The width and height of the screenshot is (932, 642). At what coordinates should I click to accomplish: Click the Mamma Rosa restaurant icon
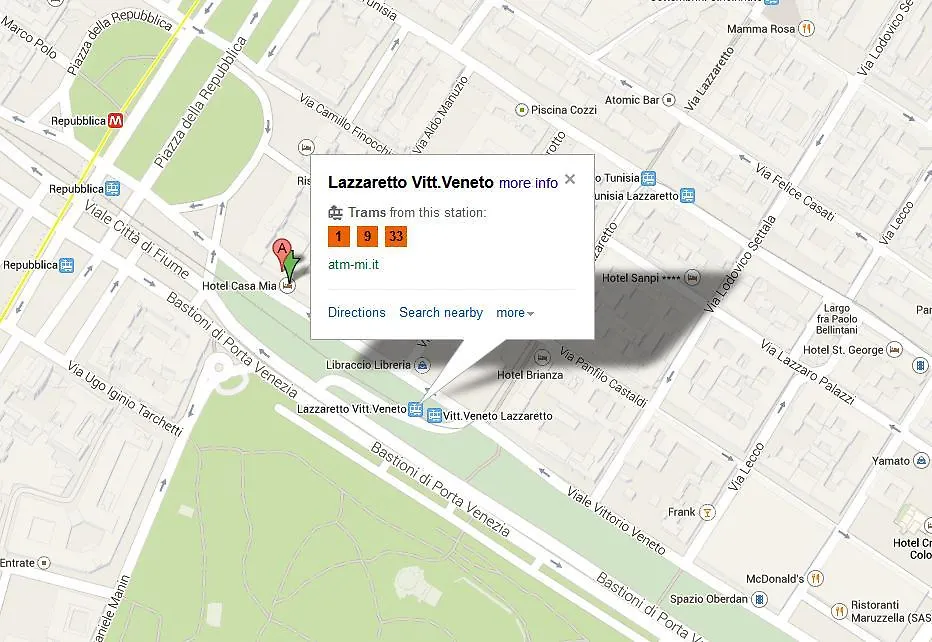[x=807, y=28]
